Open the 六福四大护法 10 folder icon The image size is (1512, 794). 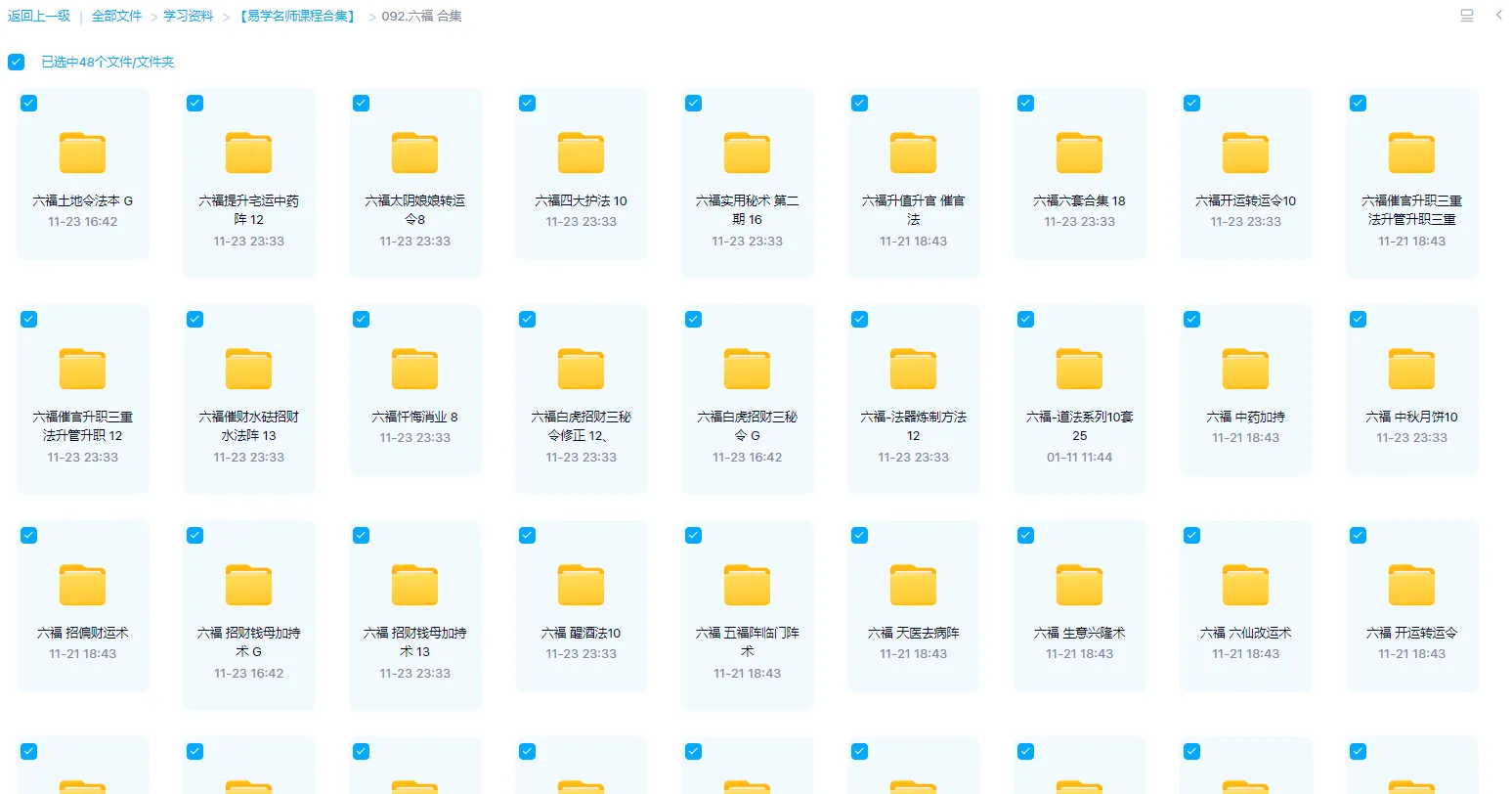pyautogui.click(x=582, y=154)
